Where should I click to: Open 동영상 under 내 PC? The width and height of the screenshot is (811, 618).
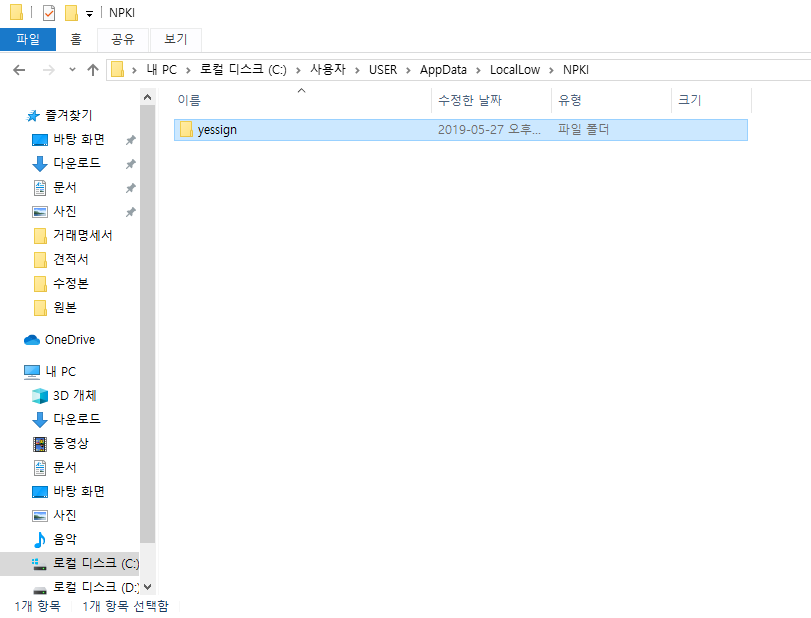(71, 443)
